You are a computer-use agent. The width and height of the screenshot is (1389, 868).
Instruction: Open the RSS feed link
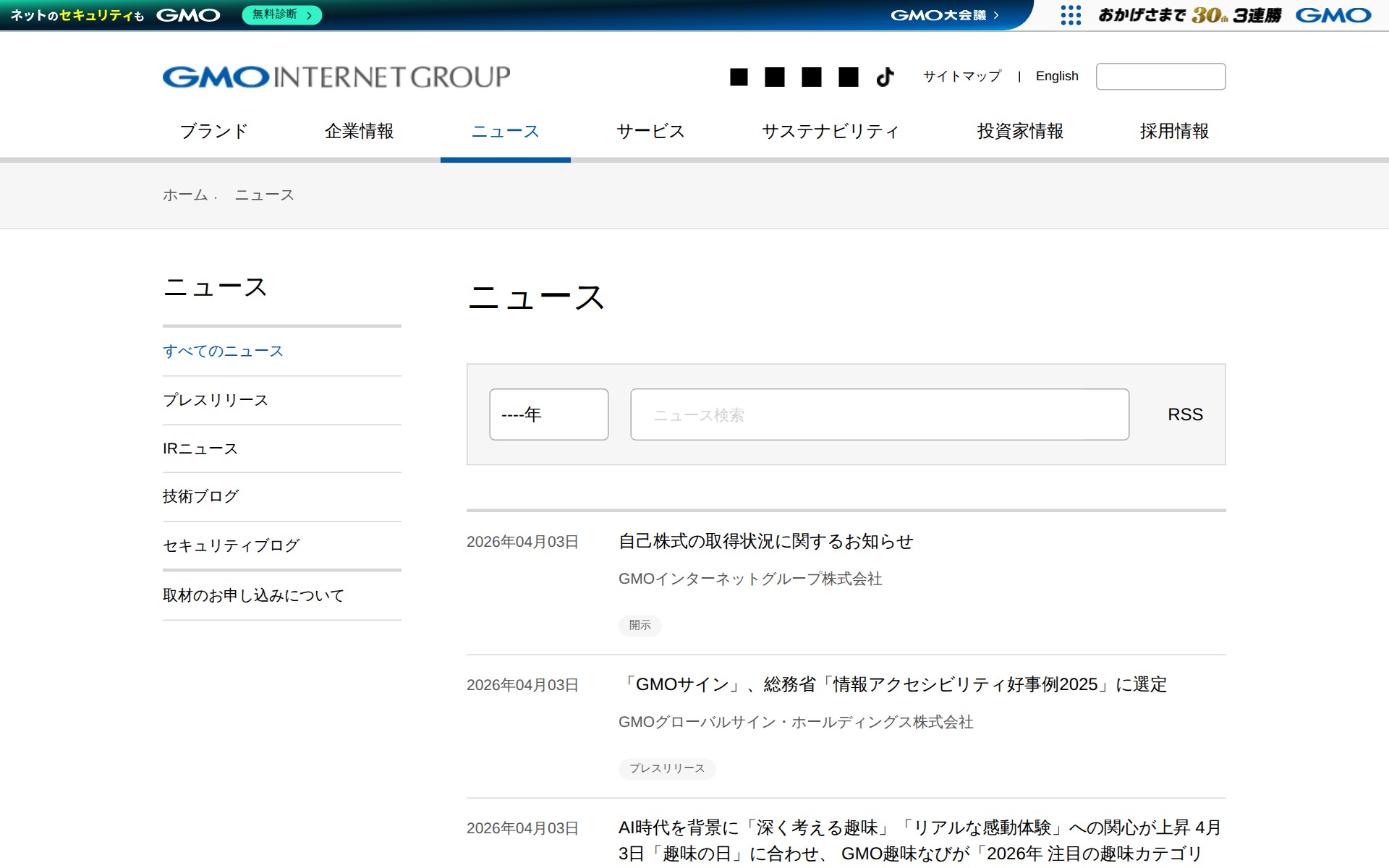click(1184, 414)
